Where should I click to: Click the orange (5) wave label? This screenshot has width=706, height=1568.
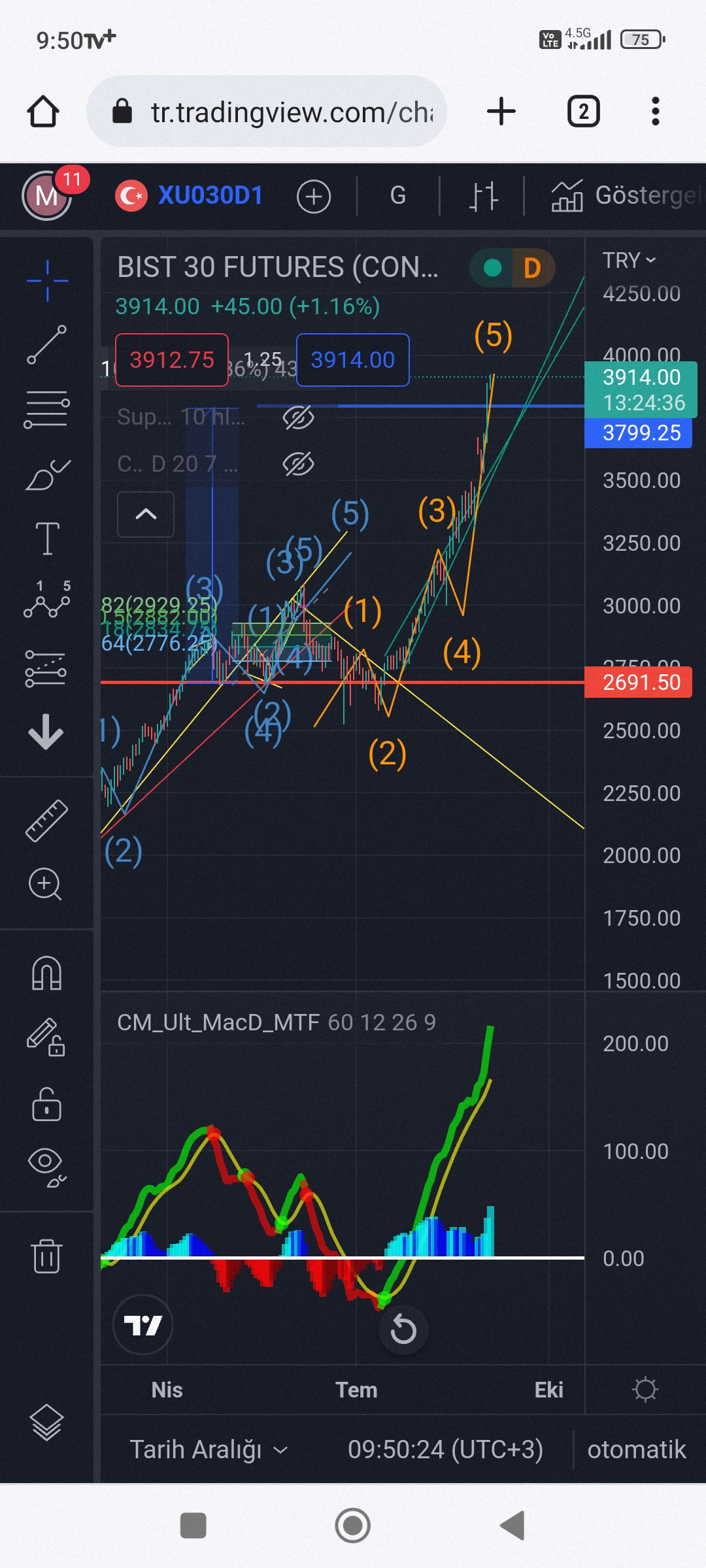pos(493,336)
